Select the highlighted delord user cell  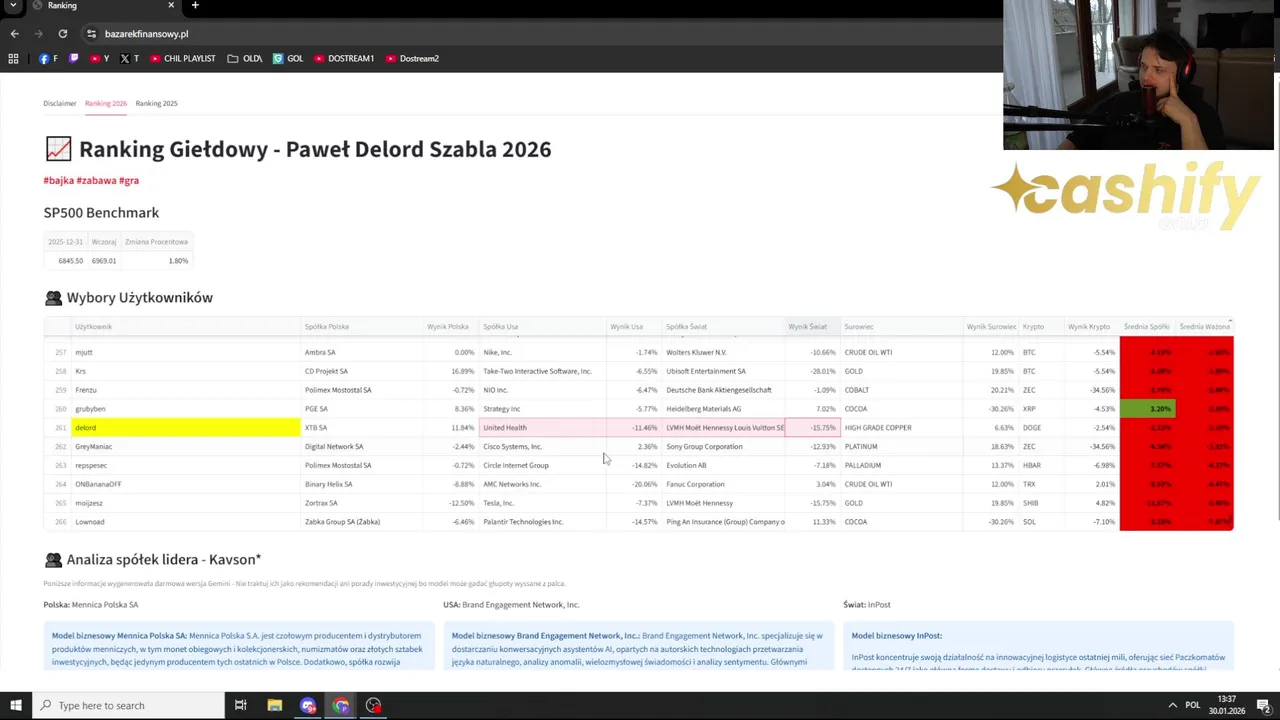click(185, 427)
